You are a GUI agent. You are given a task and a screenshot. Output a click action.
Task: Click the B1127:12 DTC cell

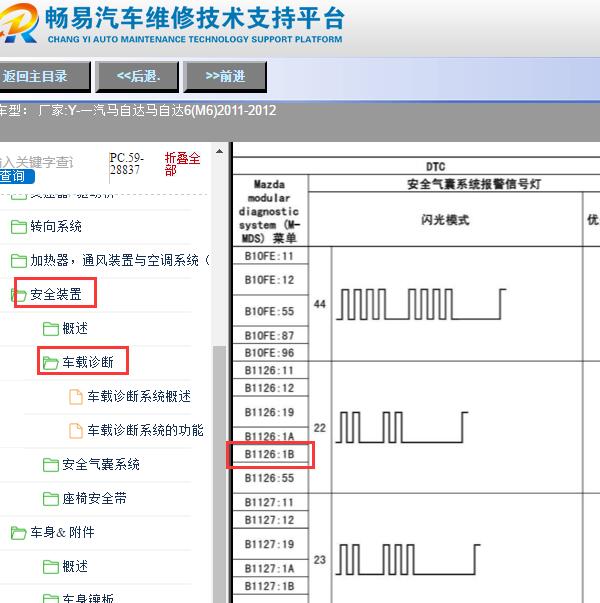click(270, 520)
